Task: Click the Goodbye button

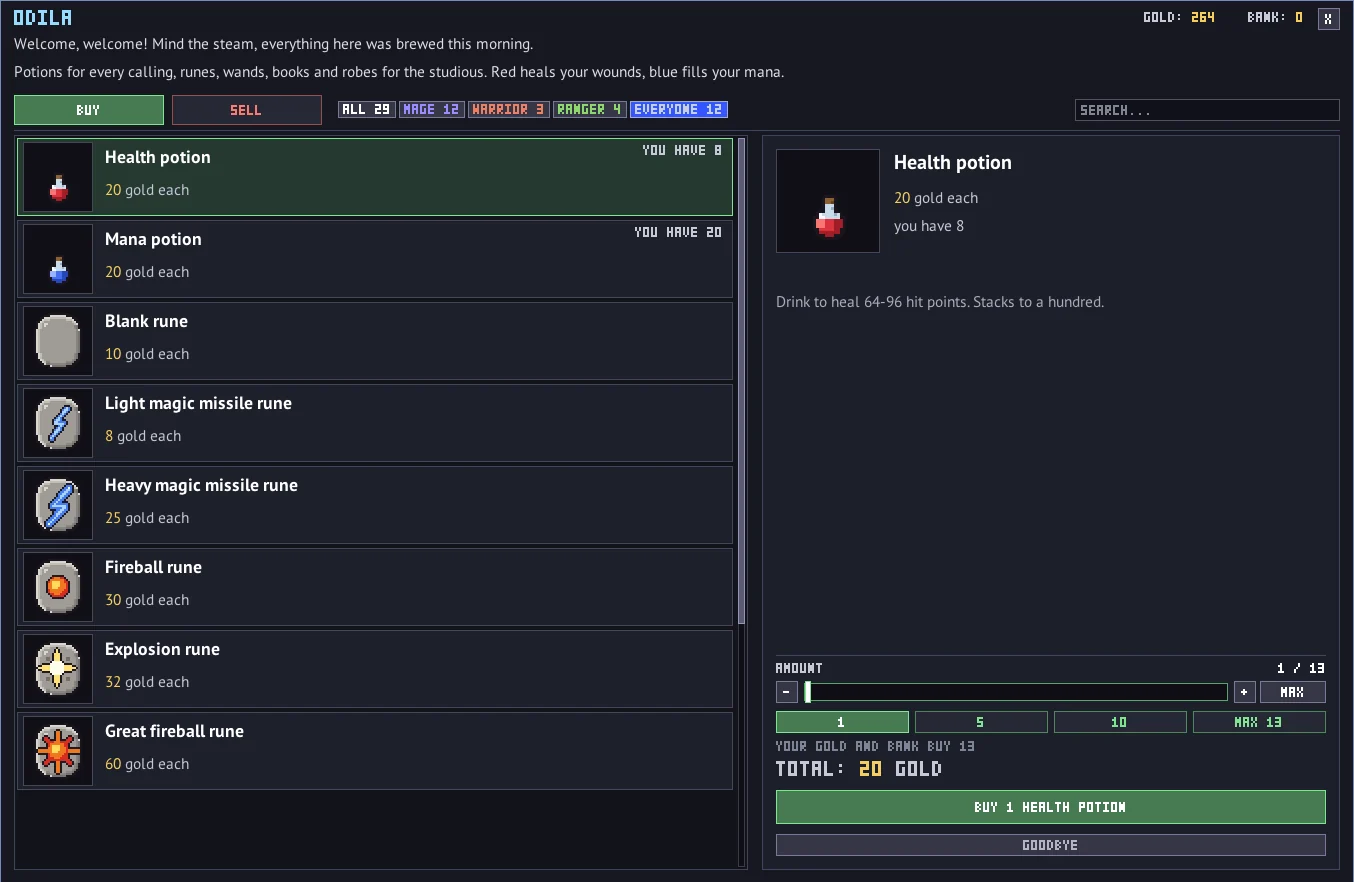Action: (x=1051, y=845)
